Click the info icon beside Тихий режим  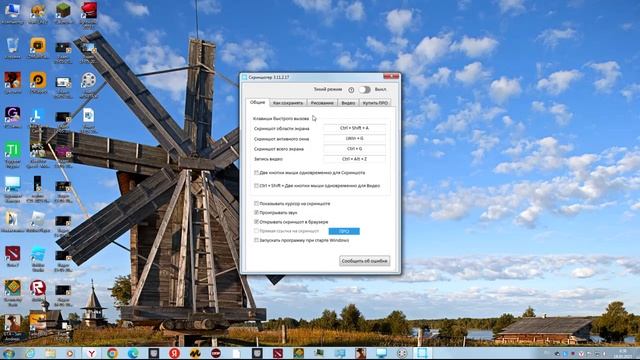click(351, 89)
